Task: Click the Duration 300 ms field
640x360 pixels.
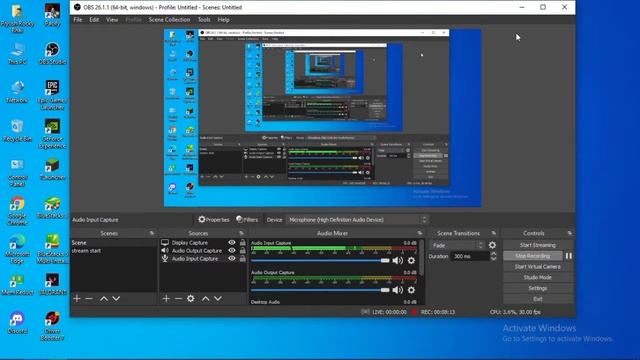Action: point(469,256)
